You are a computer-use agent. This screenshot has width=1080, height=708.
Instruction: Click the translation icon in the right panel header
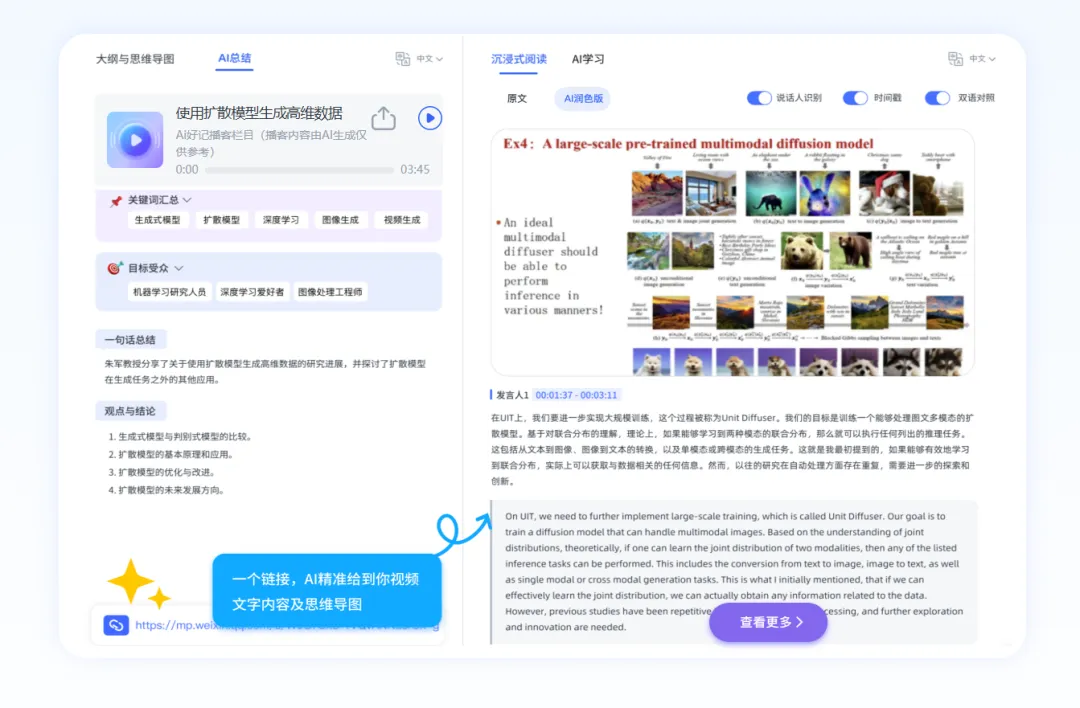(x=955, y=59)
